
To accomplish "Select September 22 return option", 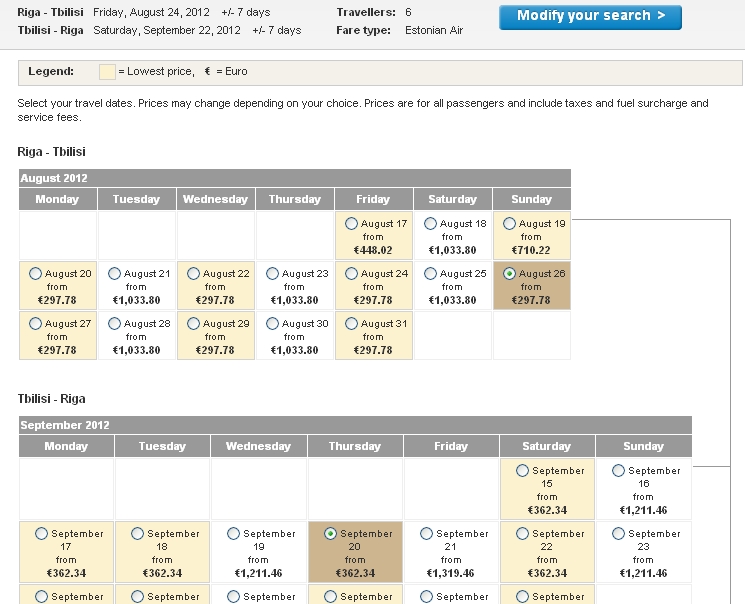I will point(522,534).
